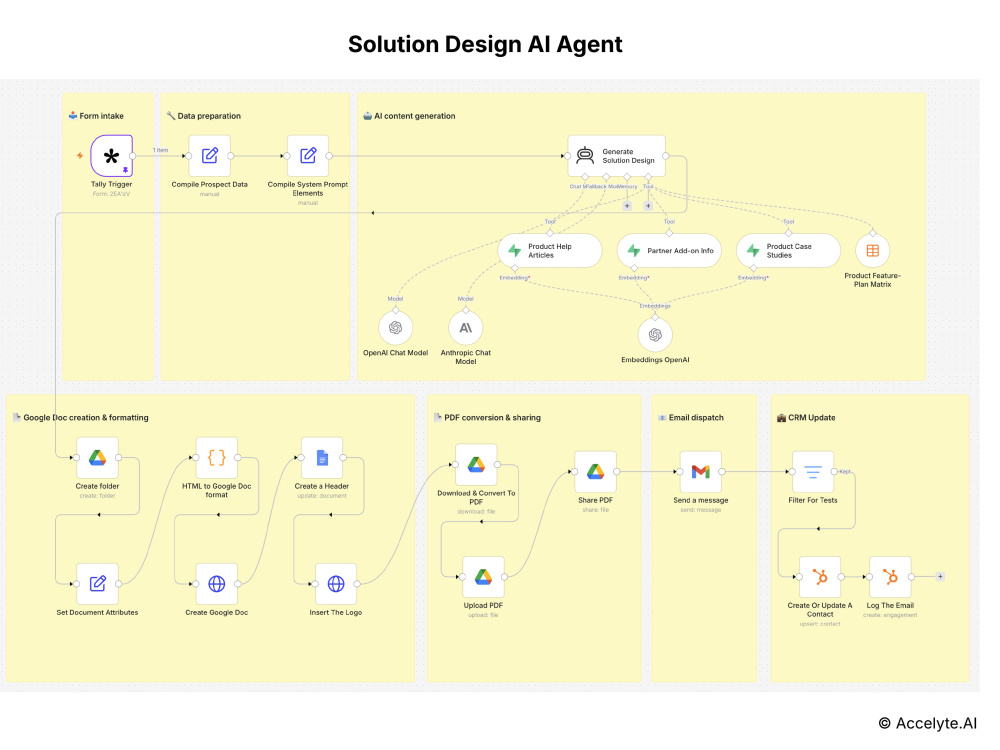This screenshot has width=1000, height=750.
Task: Click the Google Doc creation & formatting title
Action: (x=86, y=418)
